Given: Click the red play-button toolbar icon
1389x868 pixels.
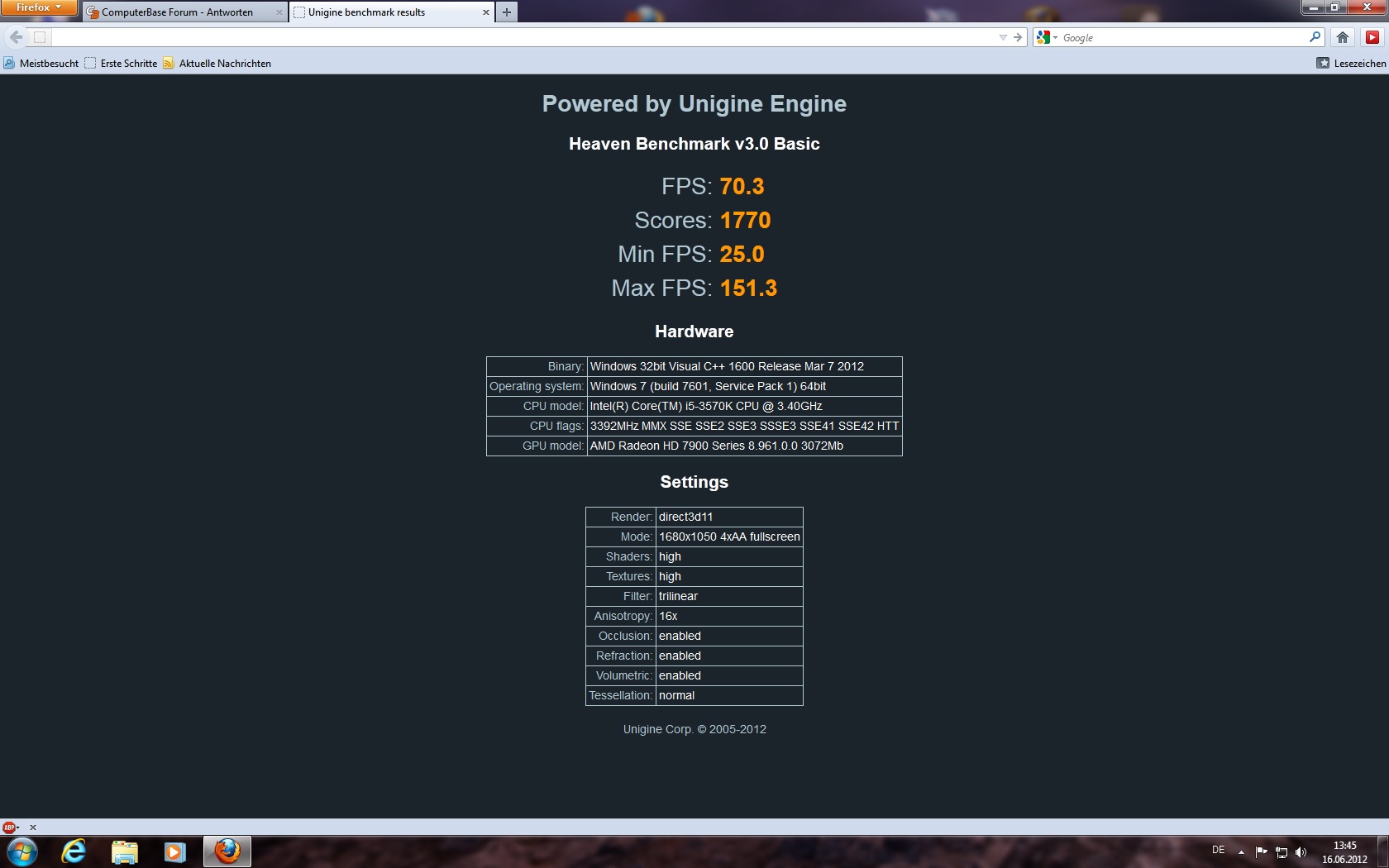Looking at the screenshot, I should pyautogui.click(x=1372, y=37).
